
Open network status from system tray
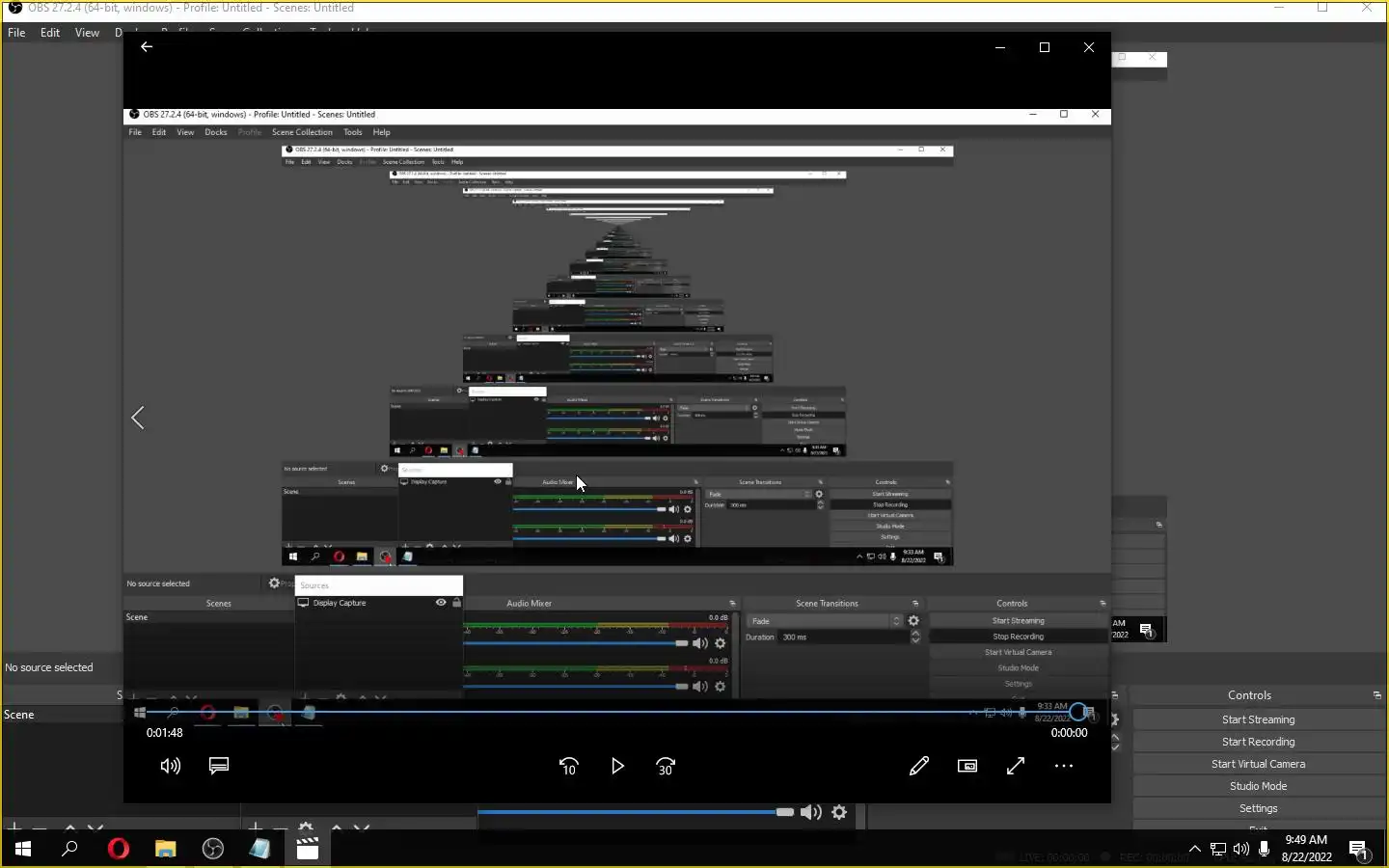(x=1218, y=849)
